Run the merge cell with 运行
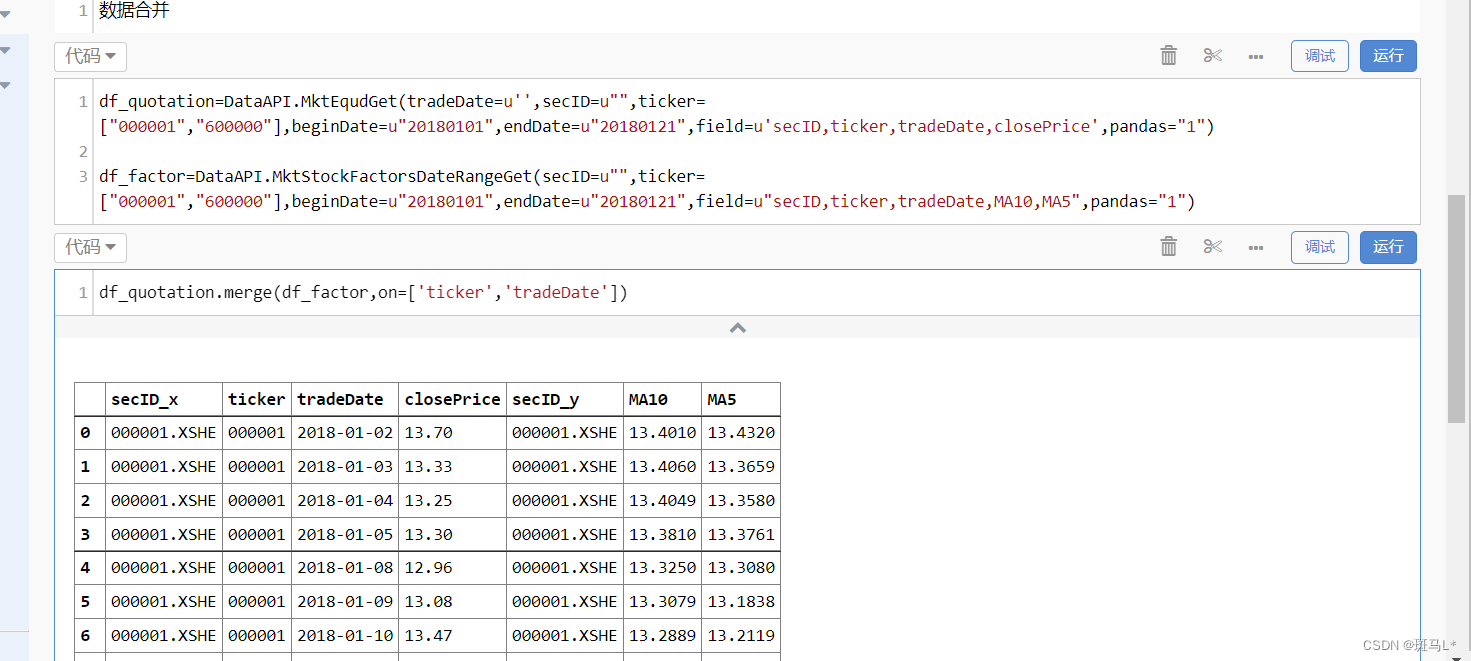 click(x=1388, y=247)
